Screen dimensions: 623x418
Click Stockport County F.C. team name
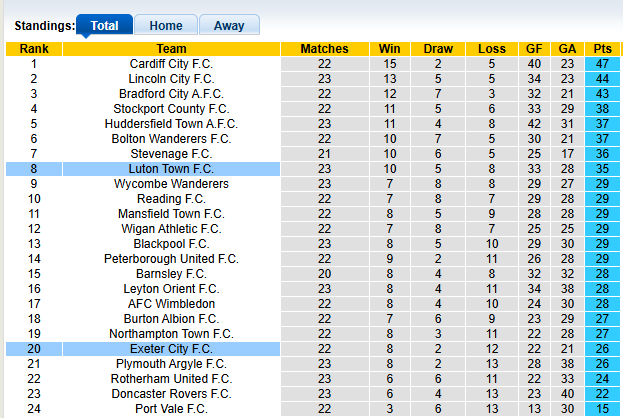click(171, 109)
